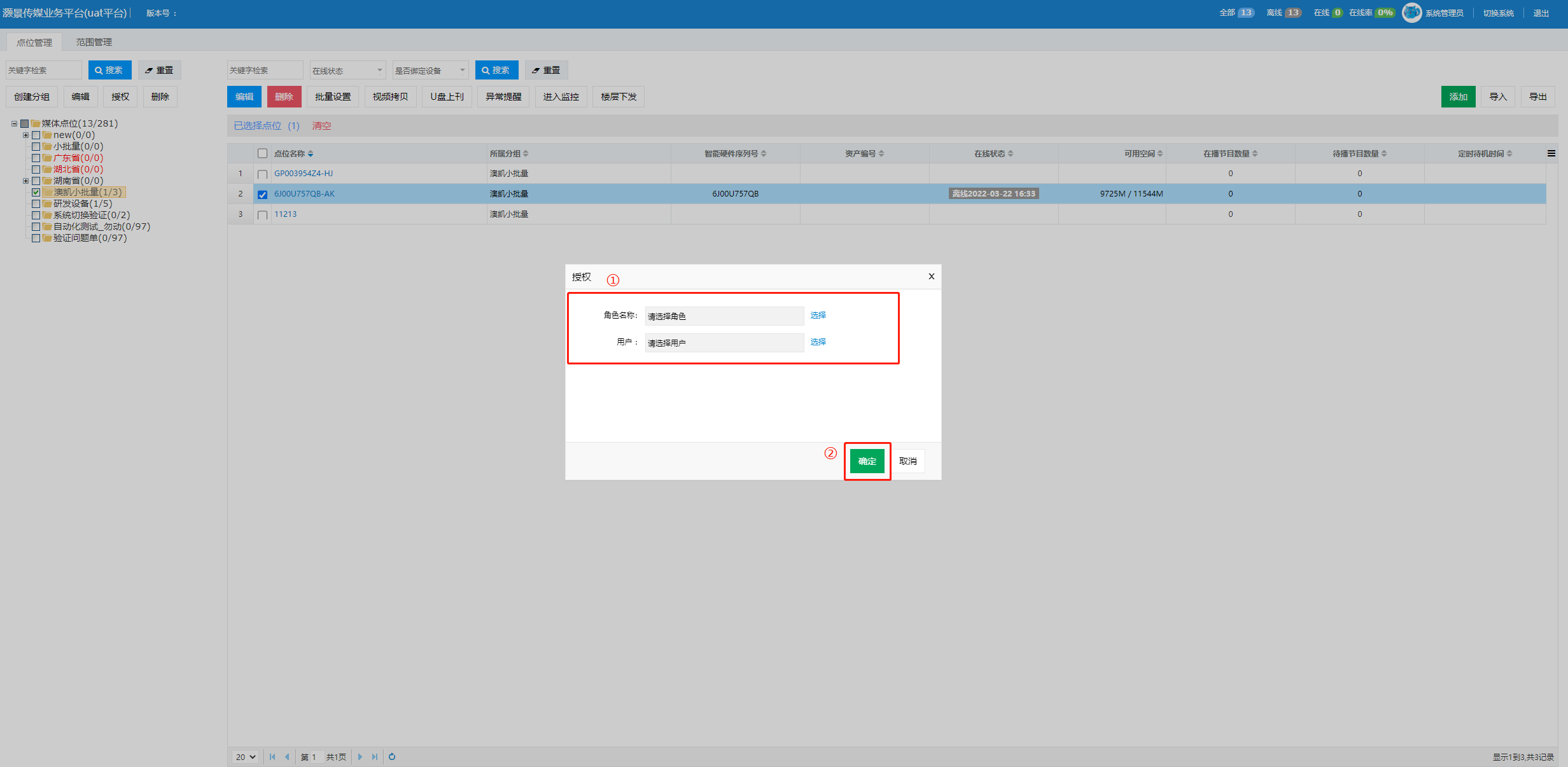Image resolution: width=1568 pixels, height=767 pixels.
Task: Uncheck the 6J00U757QB-AK row checkbox
Action: click(x=262, y=195)
